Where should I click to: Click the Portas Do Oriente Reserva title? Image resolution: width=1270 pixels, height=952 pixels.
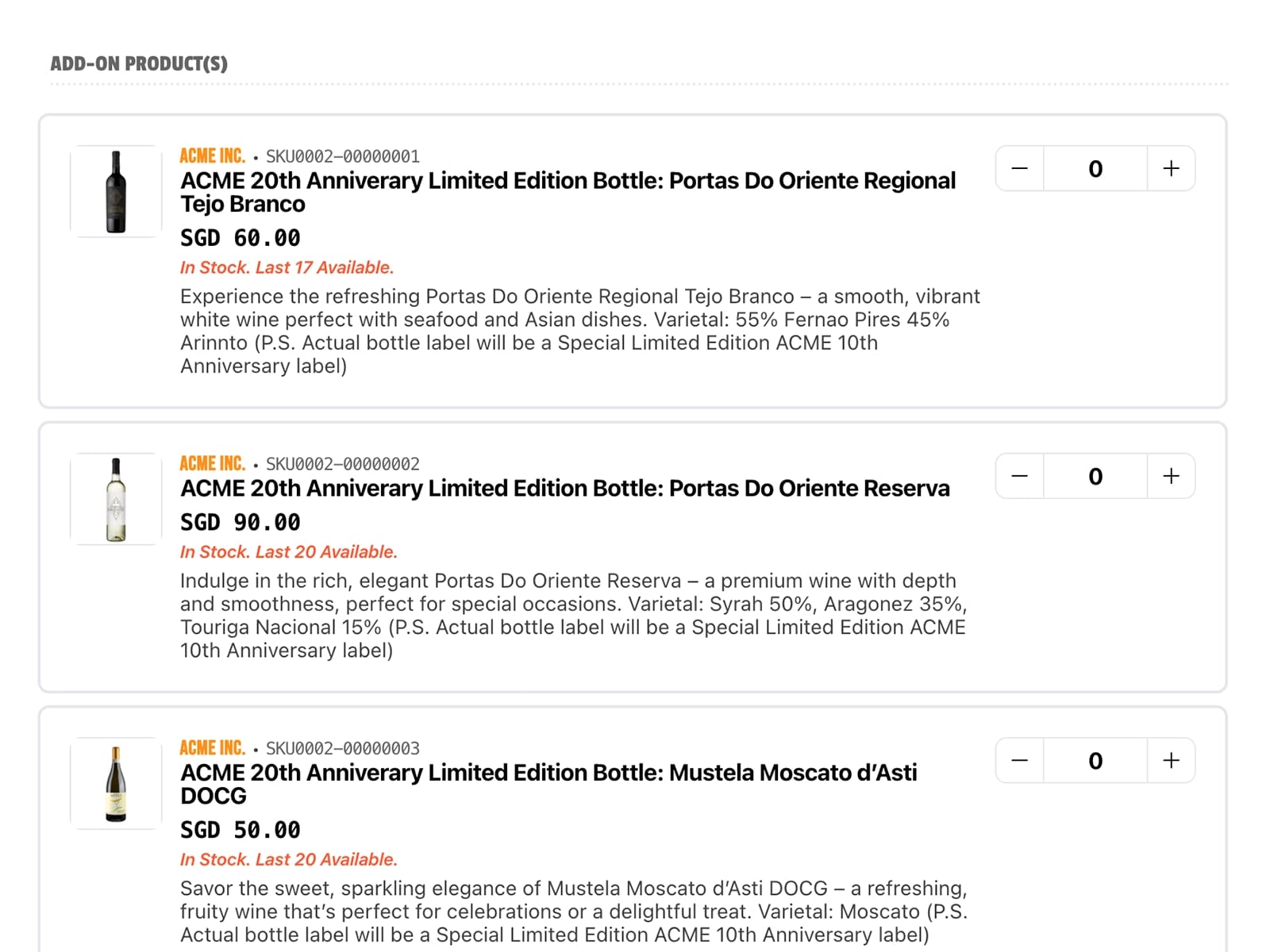coord(564,488)
